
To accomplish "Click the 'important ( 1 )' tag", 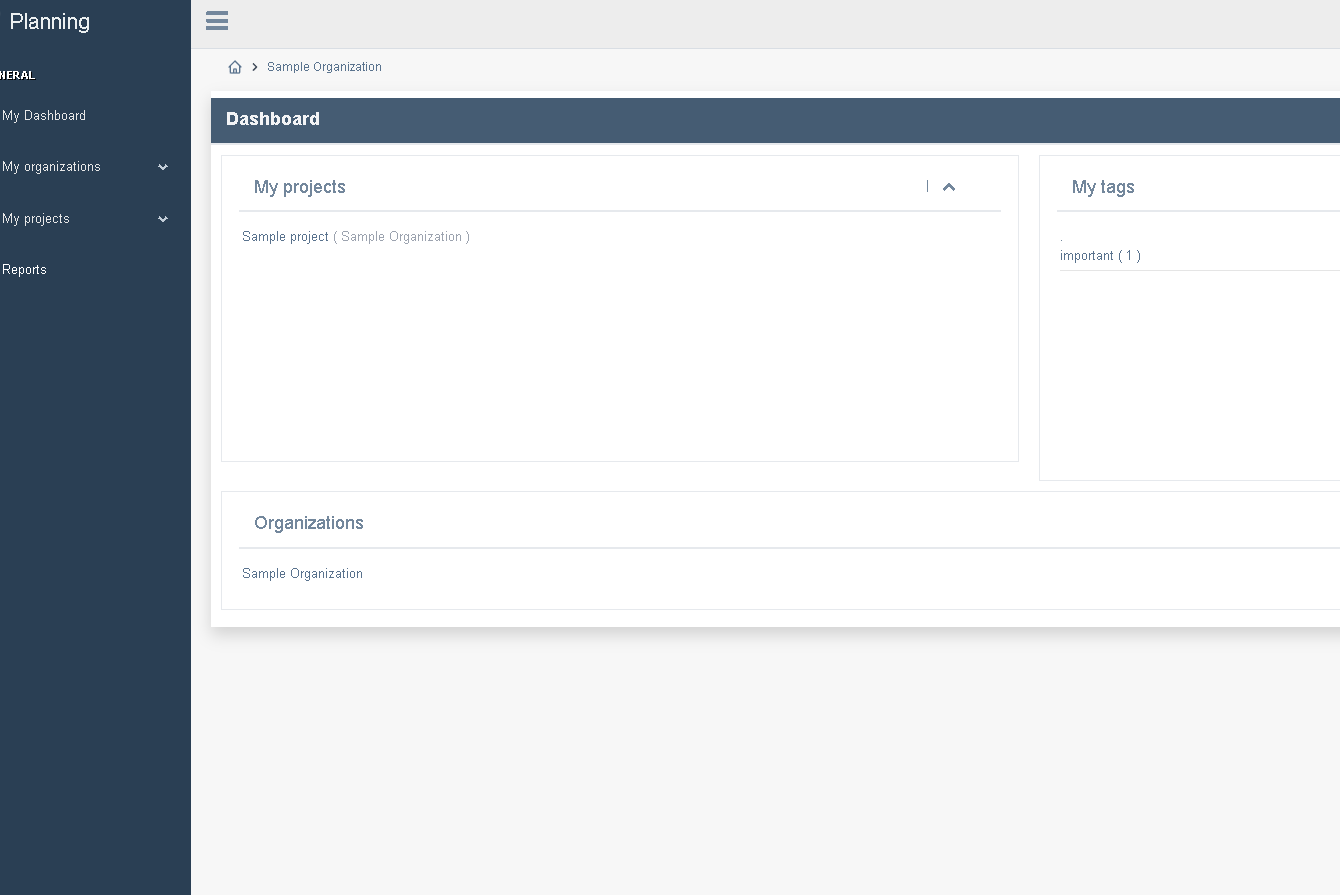I will pyautogui.click(x=1100, y=256).
